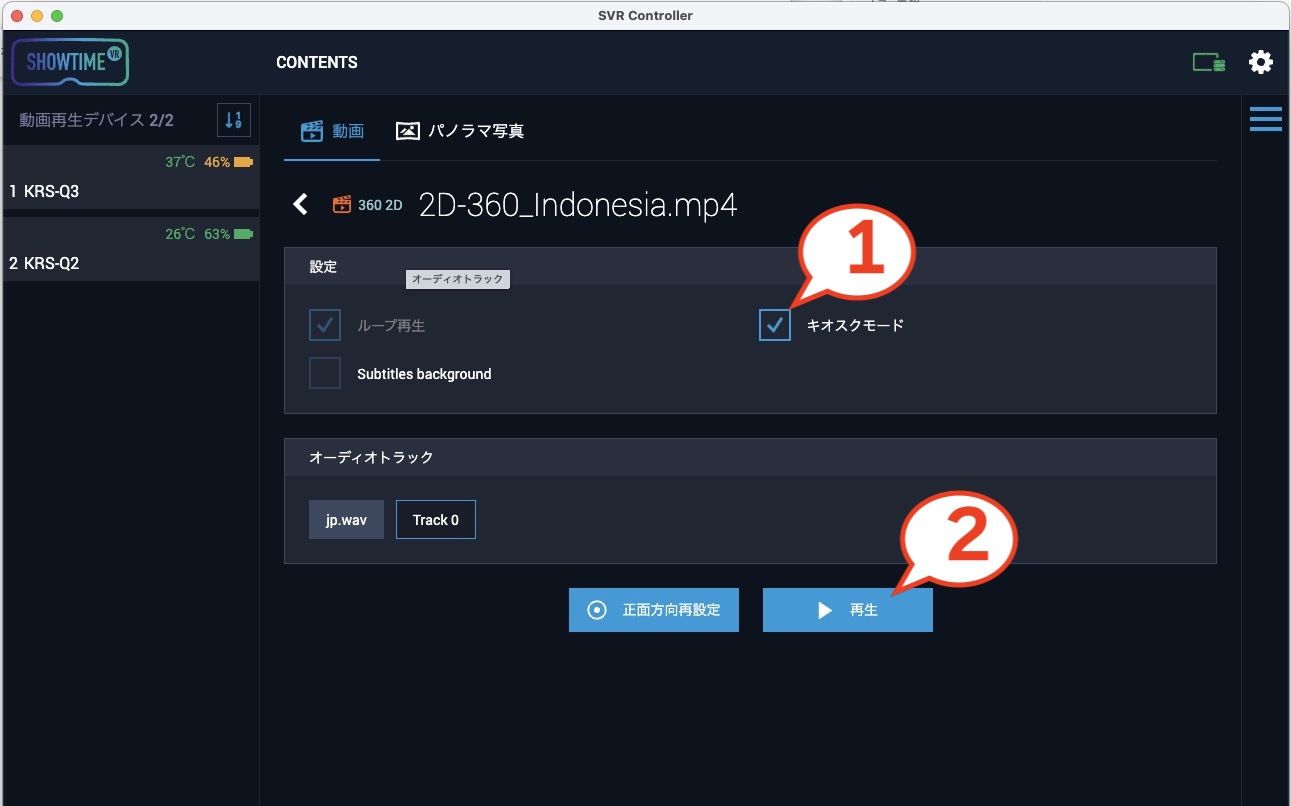
Task: Click the green device connection icon
Action: [x=1208, y=63]
